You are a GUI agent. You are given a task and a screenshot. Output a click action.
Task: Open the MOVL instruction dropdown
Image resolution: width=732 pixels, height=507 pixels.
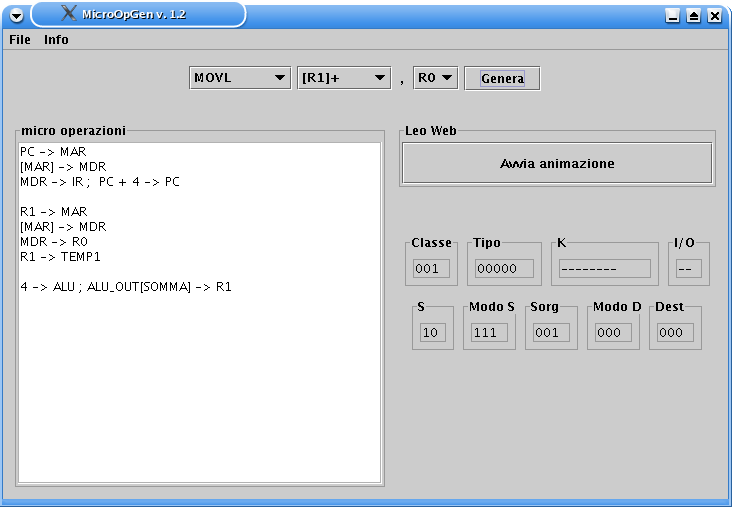pyautogui.click(x=240, y=78)
